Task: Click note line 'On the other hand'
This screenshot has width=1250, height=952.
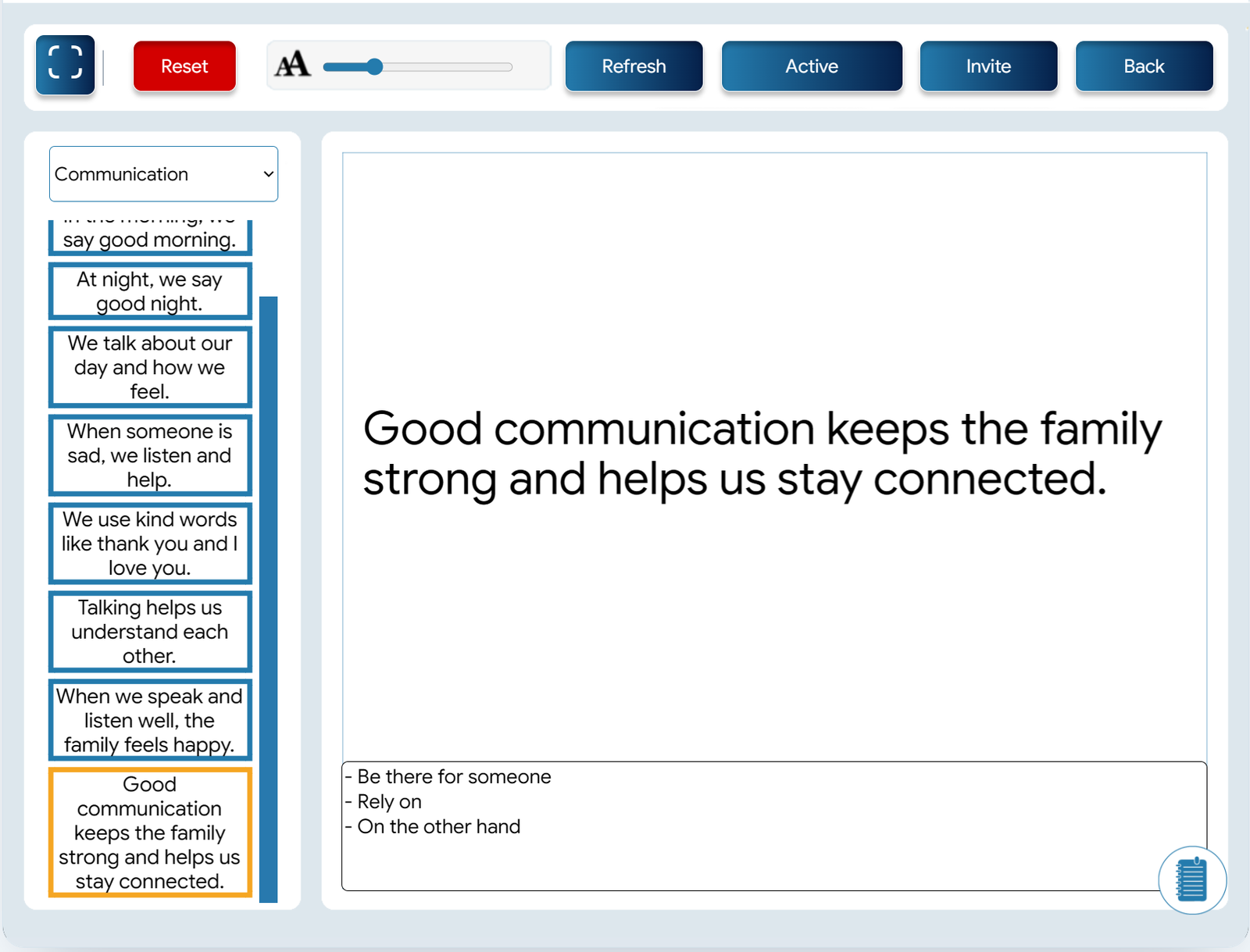Action: pyautogui.click(x=438, y=827)
